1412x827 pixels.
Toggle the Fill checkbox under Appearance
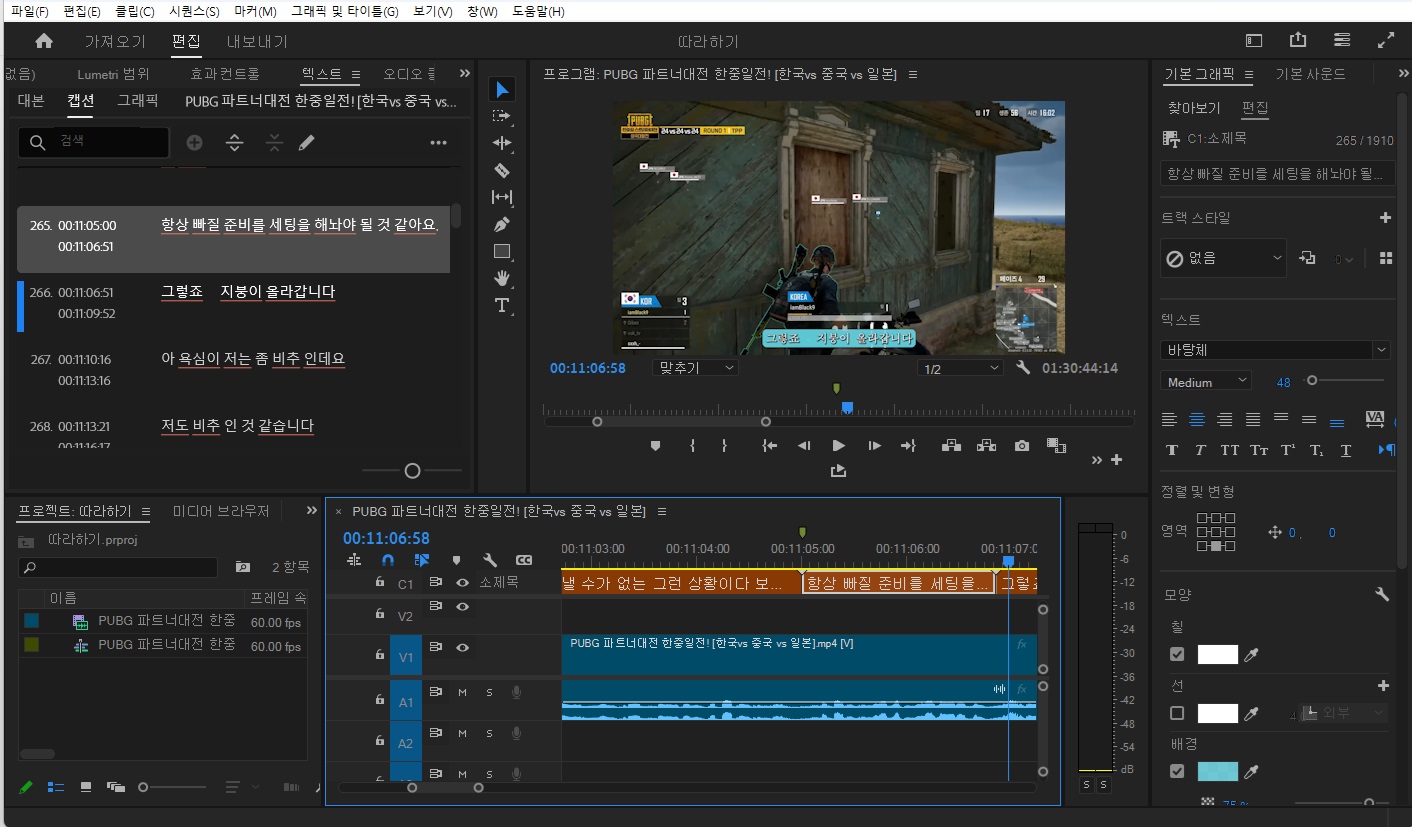1177,655
